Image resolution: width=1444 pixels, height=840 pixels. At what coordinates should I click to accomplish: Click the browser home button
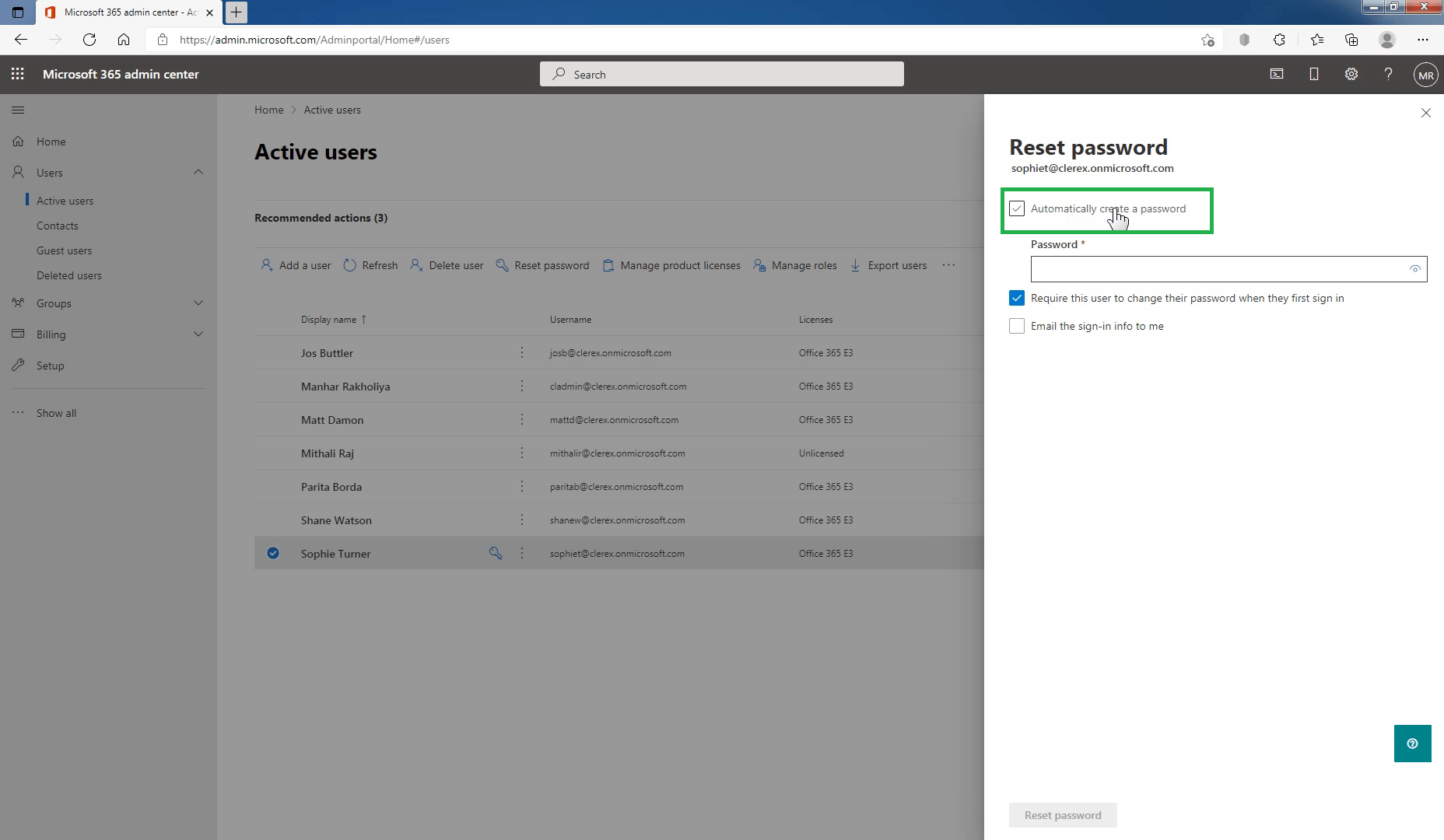coord(124,40)
